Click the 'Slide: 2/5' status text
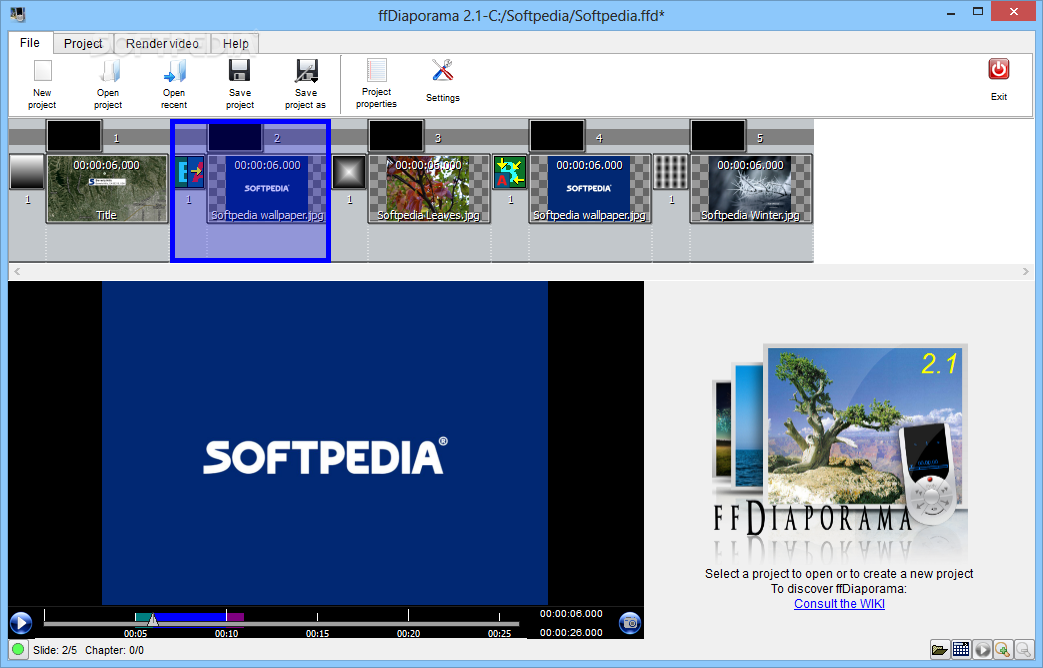This screenshot has width=1043, height=668. click(55, 650)
